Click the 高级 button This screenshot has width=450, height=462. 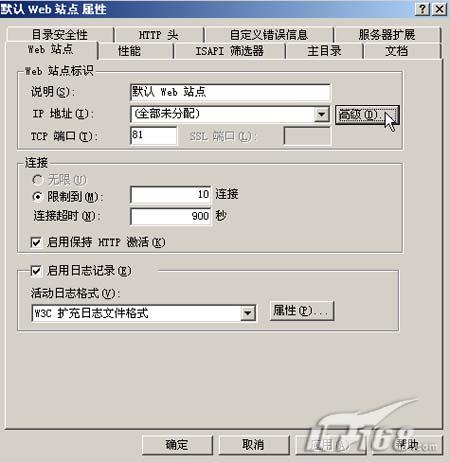(367, 115)
